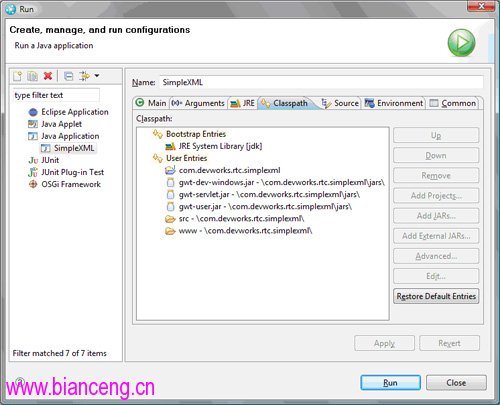Switch to the Classpath tab
The height and width of the screenshot is (405, 500).
pyautogui.click(x=284, y=103)
